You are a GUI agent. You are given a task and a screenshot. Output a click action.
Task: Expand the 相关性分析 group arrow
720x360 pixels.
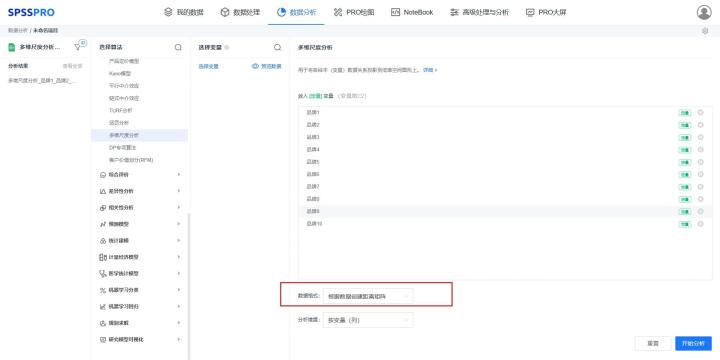coord(179,208)
